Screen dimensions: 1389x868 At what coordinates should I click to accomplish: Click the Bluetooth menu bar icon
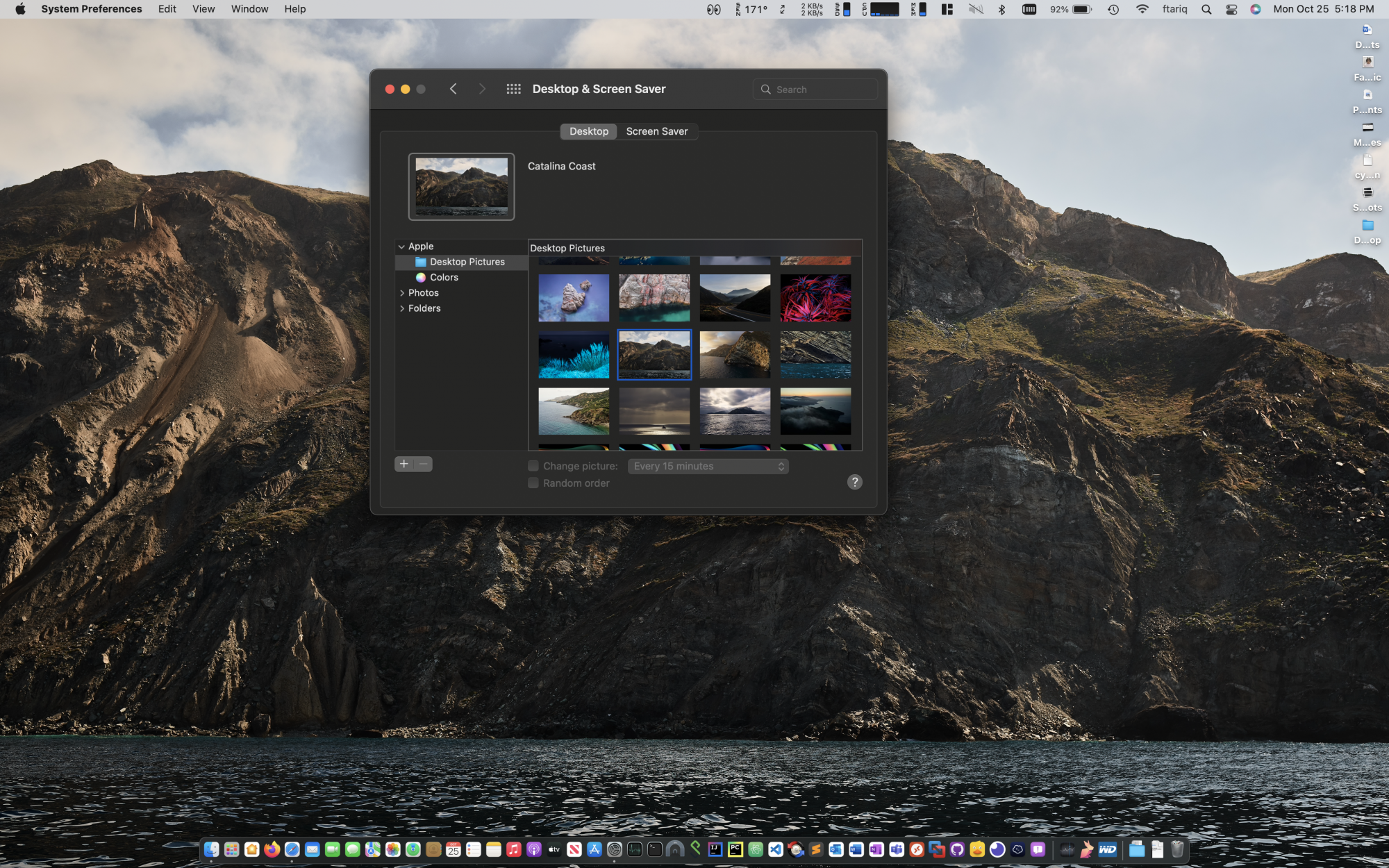tap(1001, 9)
